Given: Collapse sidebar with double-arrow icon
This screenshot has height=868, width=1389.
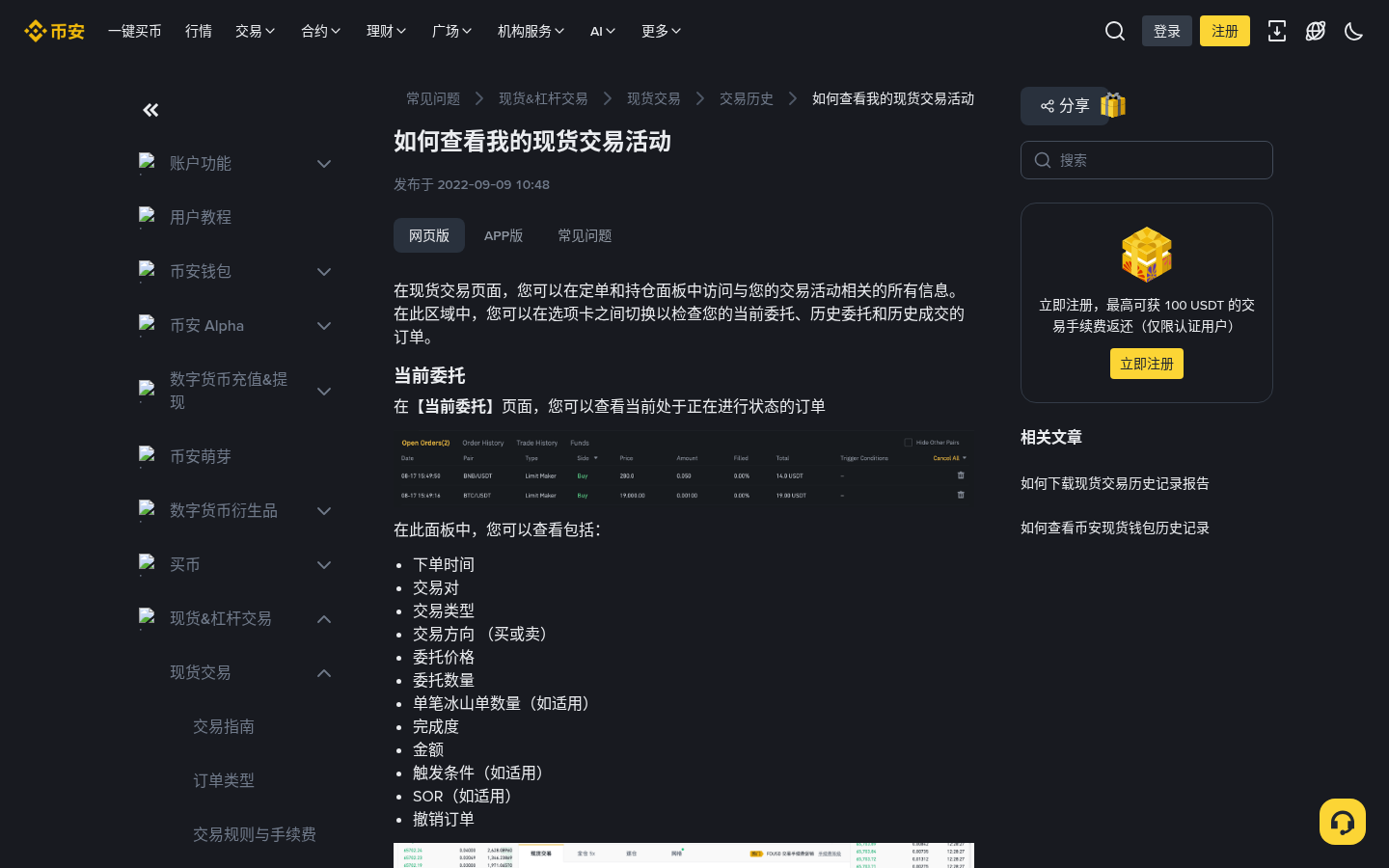Looking at the screenshot, I should [150, 110].
